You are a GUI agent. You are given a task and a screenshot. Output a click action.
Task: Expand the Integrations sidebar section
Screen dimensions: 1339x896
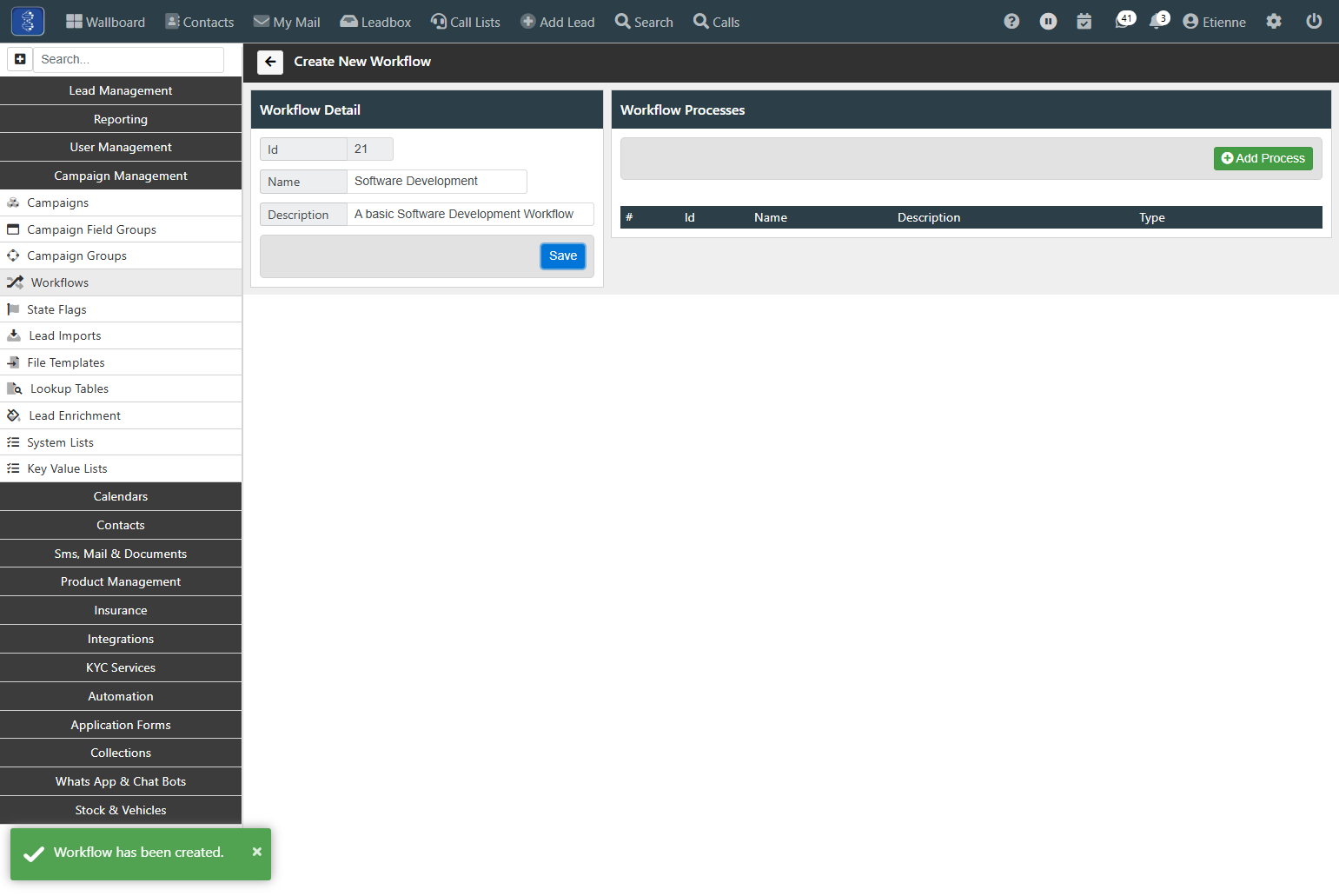pyautogui.click(x=121, y=639)
